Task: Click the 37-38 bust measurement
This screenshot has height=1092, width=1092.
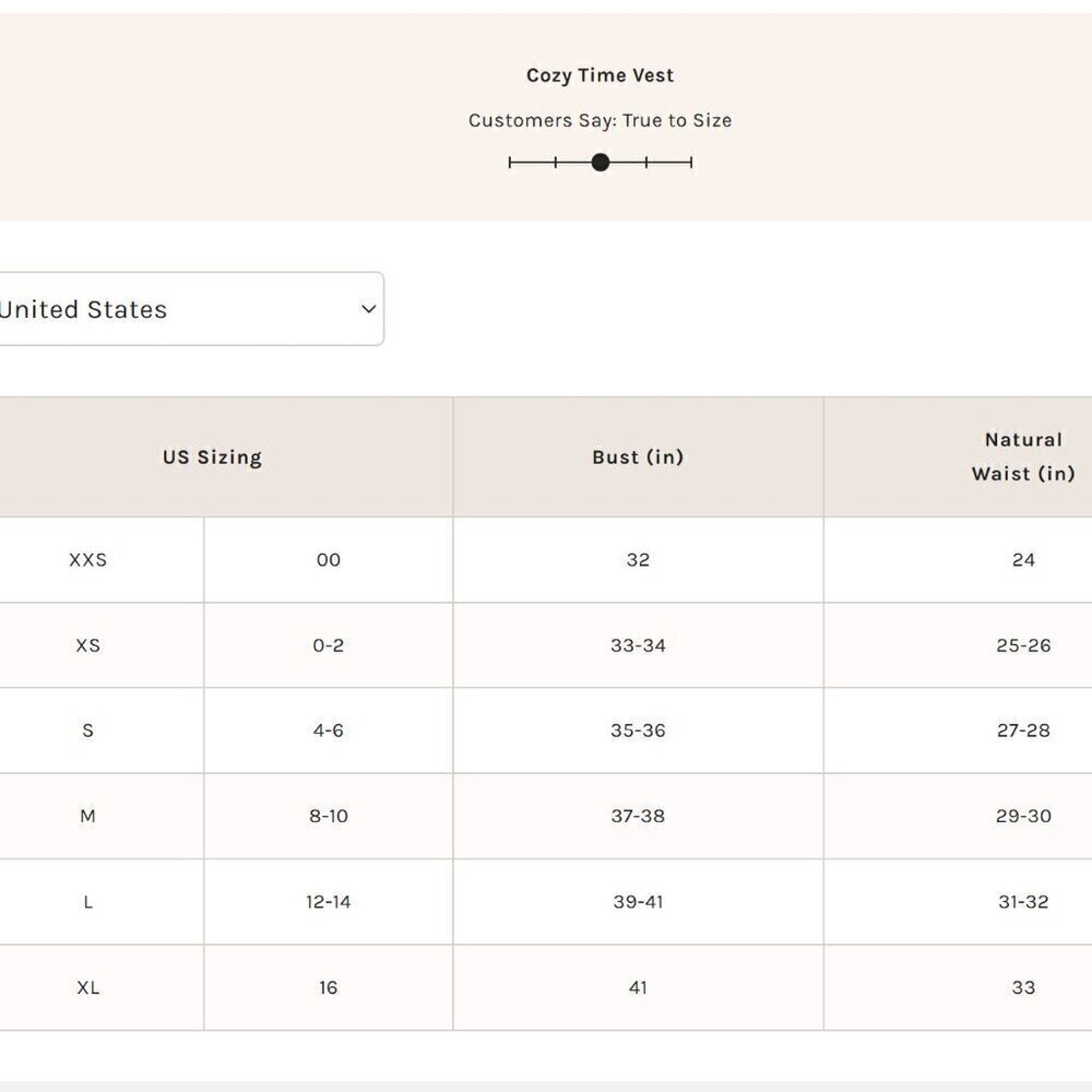Action: click(x=637, y=816)
